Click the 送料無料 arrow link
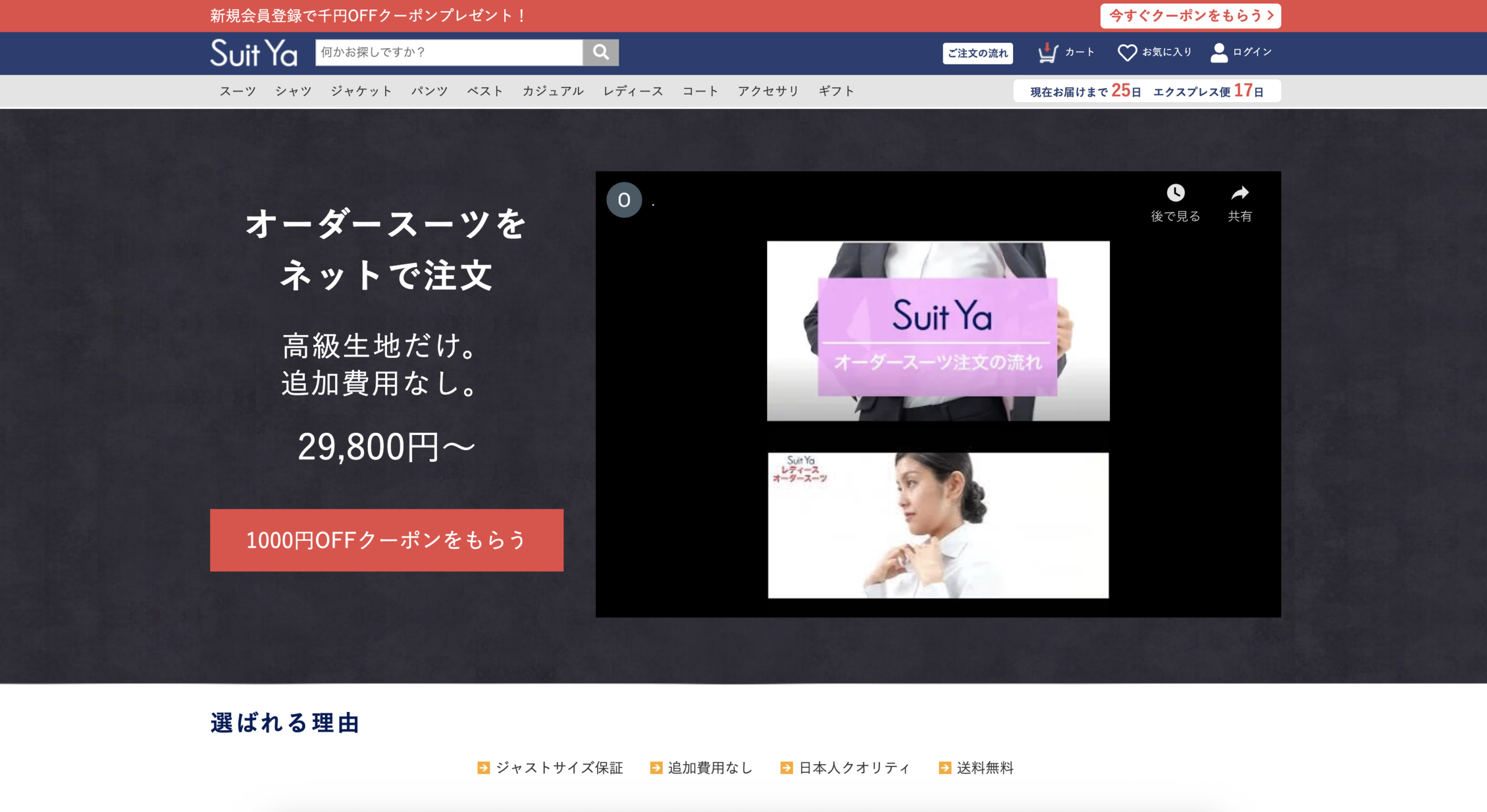 [976, 768]
